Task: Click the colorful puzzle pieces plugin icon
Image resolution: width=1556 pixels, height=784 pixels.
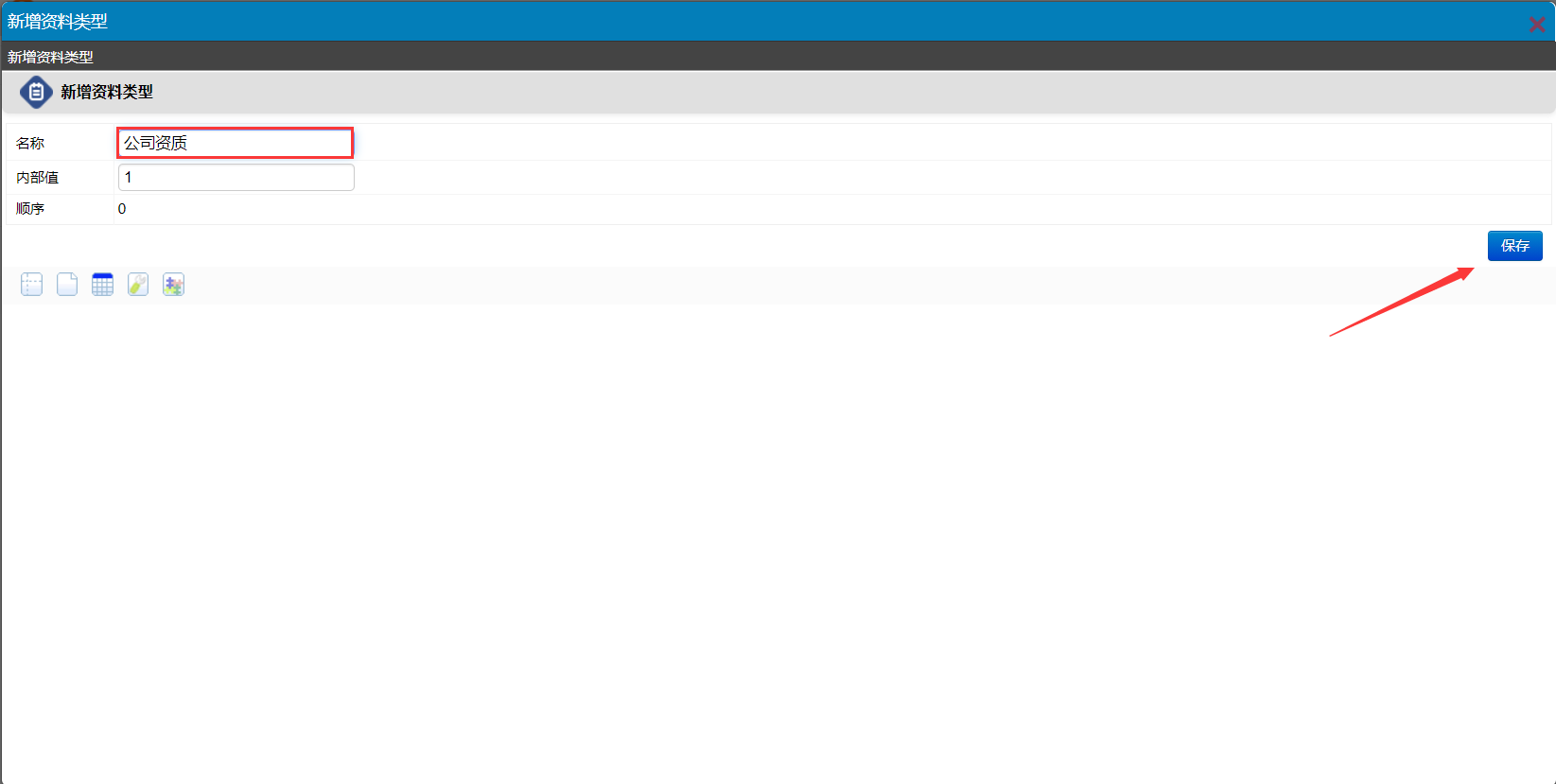Action: pyautogui.click(x=173, y=285)
